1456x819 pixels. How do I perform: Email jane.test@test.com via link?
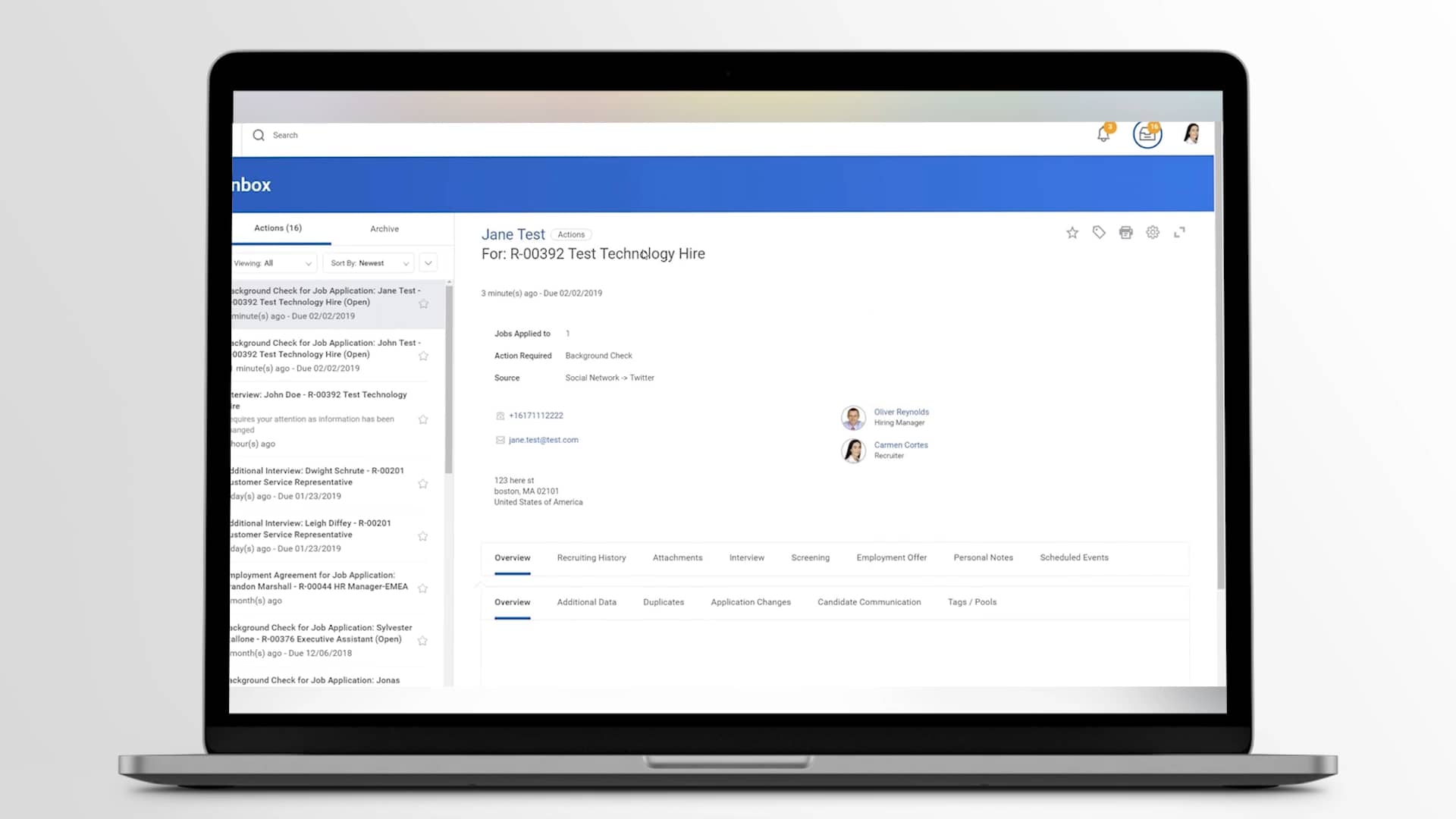[543, 439]
